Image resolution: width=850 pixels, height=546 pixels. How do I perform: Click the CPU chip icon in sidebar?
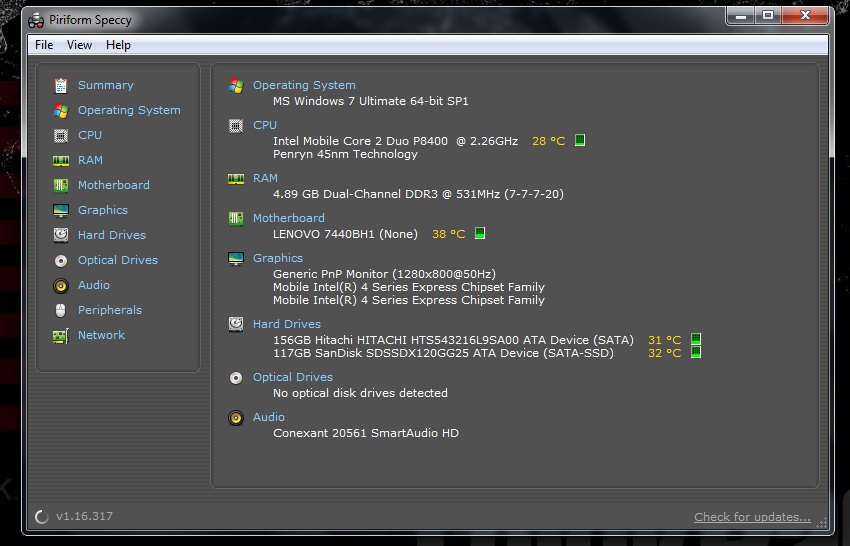tap(61, 136)
